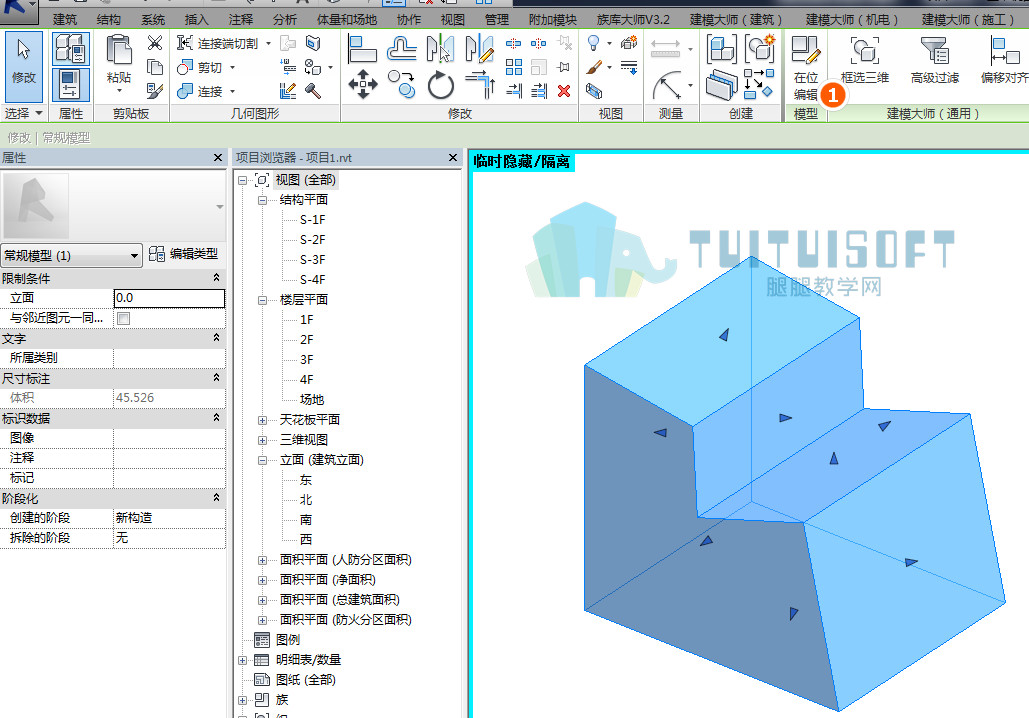Click the 编辑类型 button
1029x718 pixels.
tap(184, 254)
